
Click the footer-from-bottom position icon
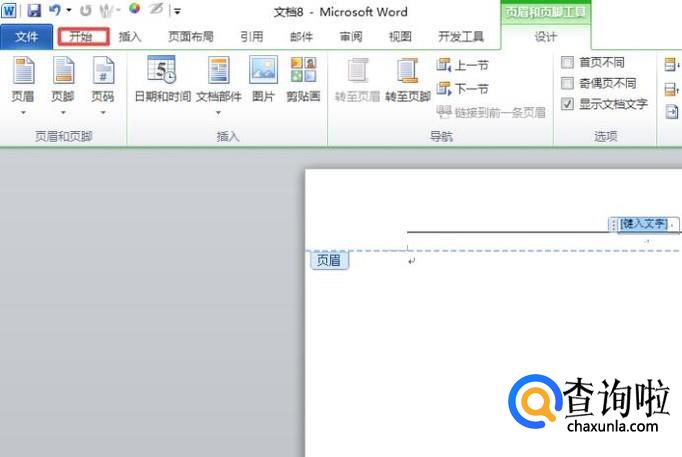point(672,90)
